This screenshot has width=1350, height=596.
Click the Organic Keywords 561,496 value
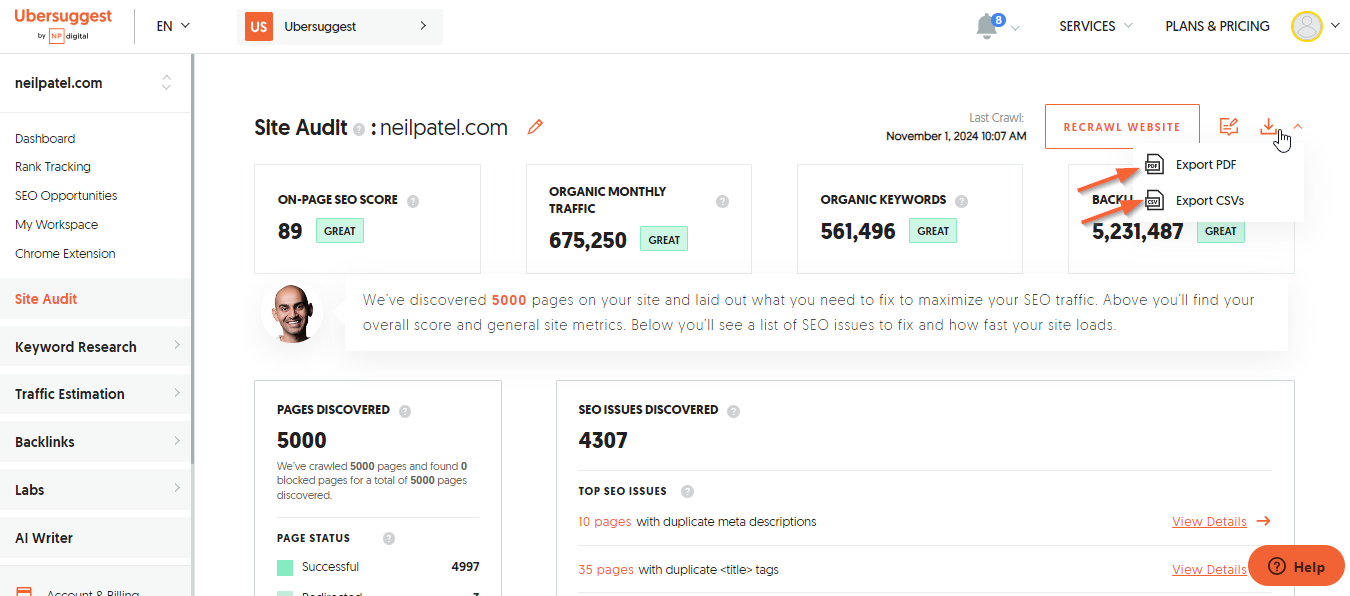click(858, 231)
